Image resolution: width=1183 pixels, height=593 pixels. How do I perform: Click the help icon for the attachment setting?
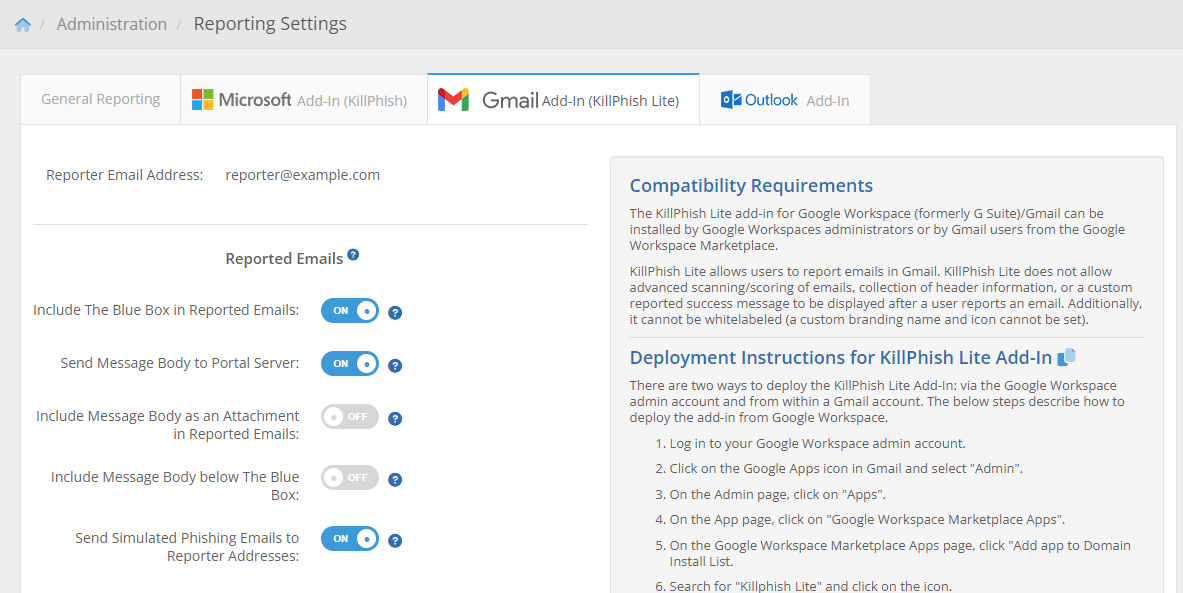tap(395, 418)
